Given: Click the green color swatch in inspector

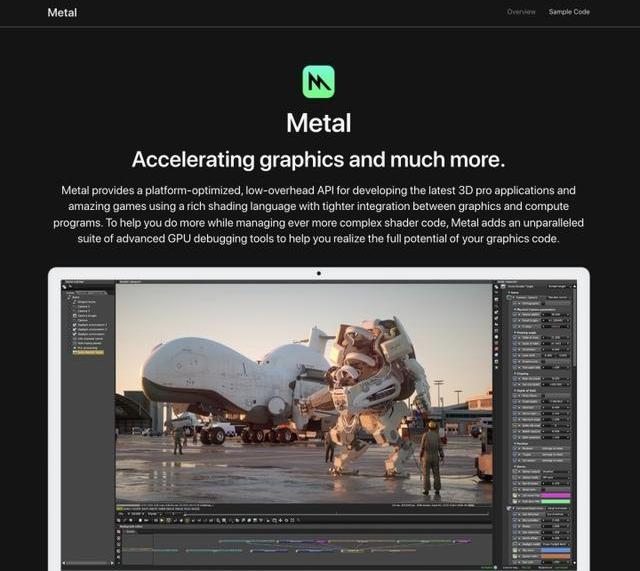Looking at the screenshot, I should (x=555, y=501).
